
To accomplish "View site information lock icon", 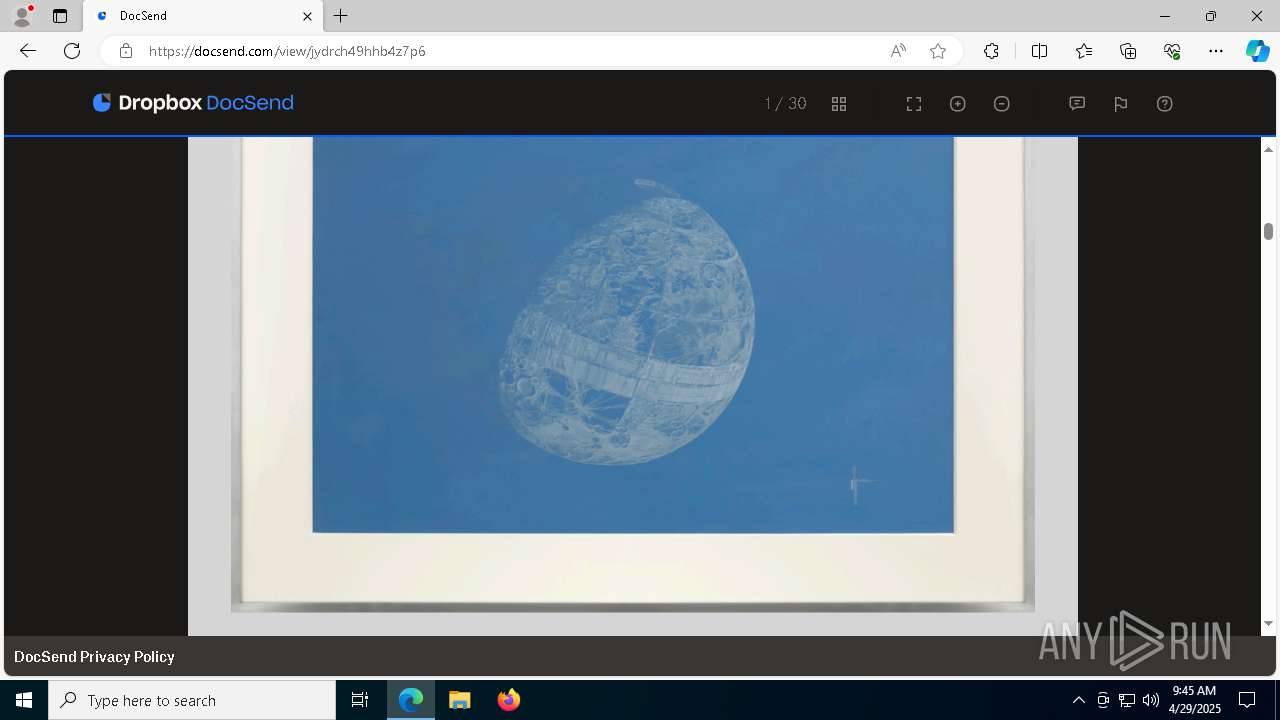I will click(126, 51).
